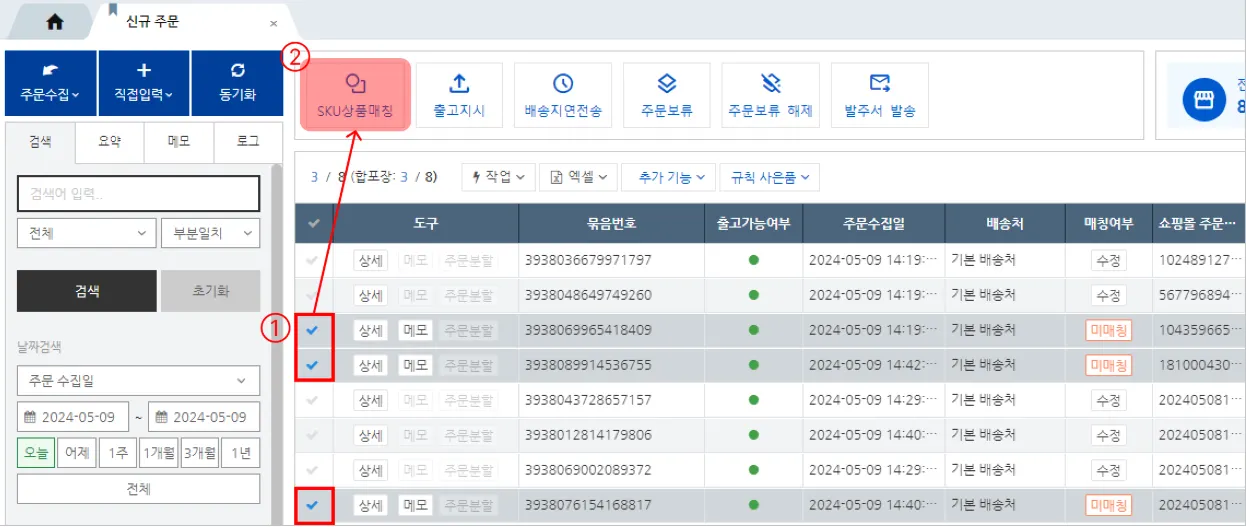Click 수정 for order 3938043728657157
Image resolution: width=1246 pixels, height=527 pixels.
[x=1109, y=400]
